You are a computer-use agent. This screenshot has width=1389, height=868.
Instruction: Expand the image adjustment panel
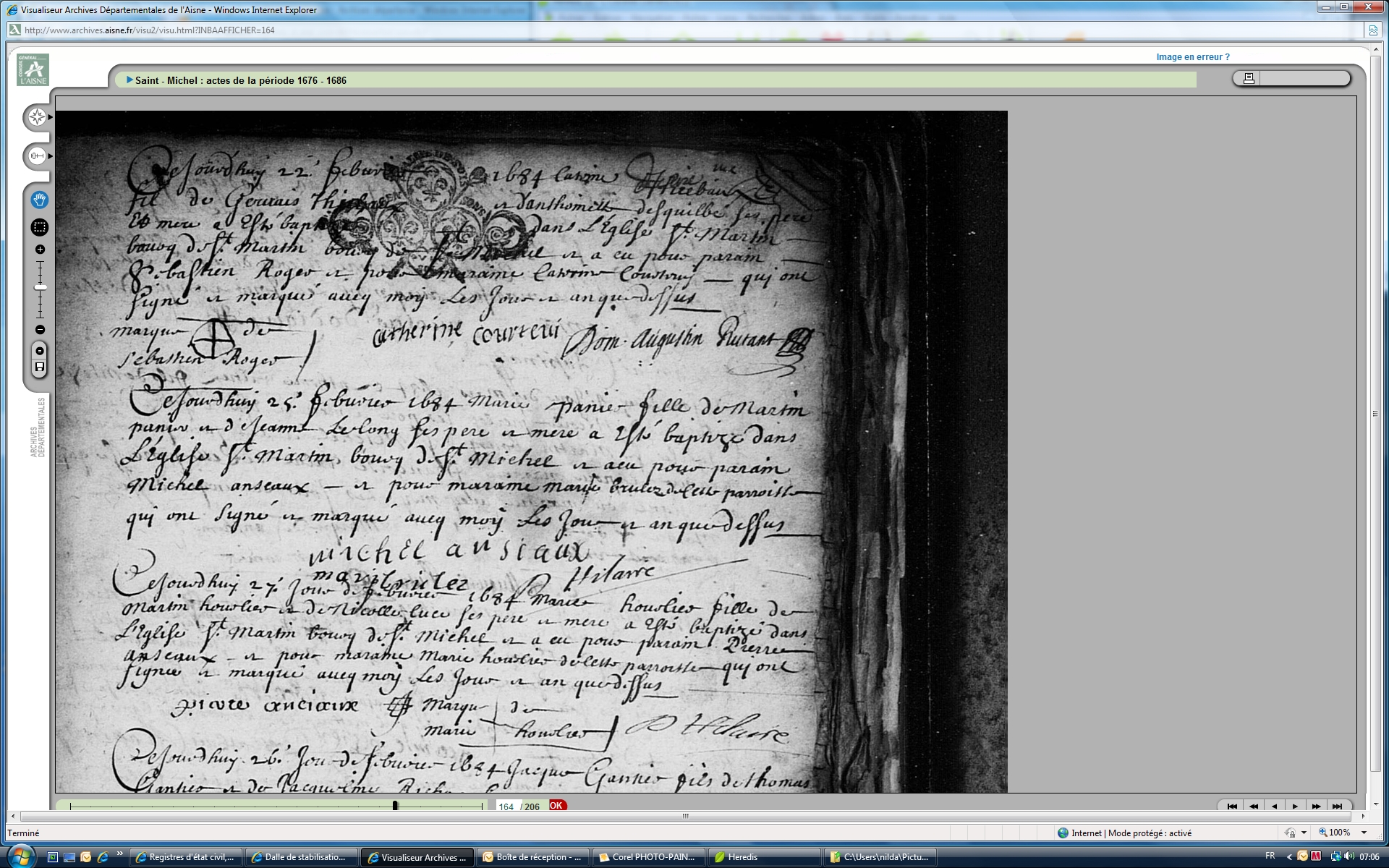(37, 156)
